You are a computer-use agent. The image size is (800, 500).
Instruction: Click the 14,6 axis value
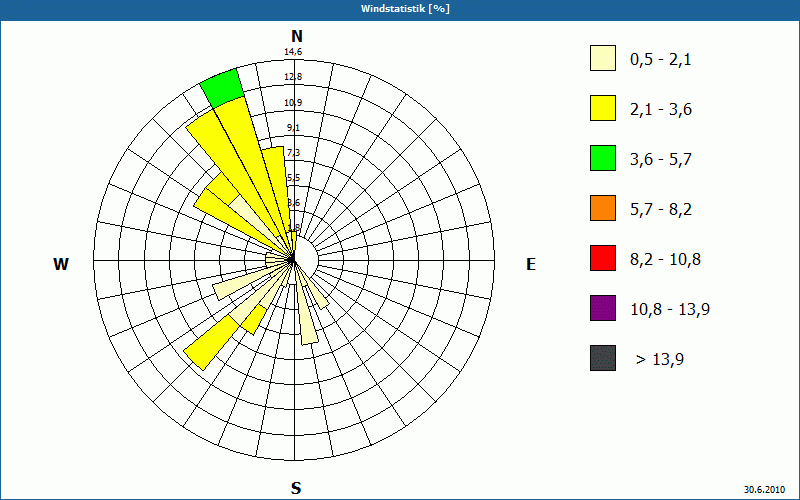(x=293, y=52)
